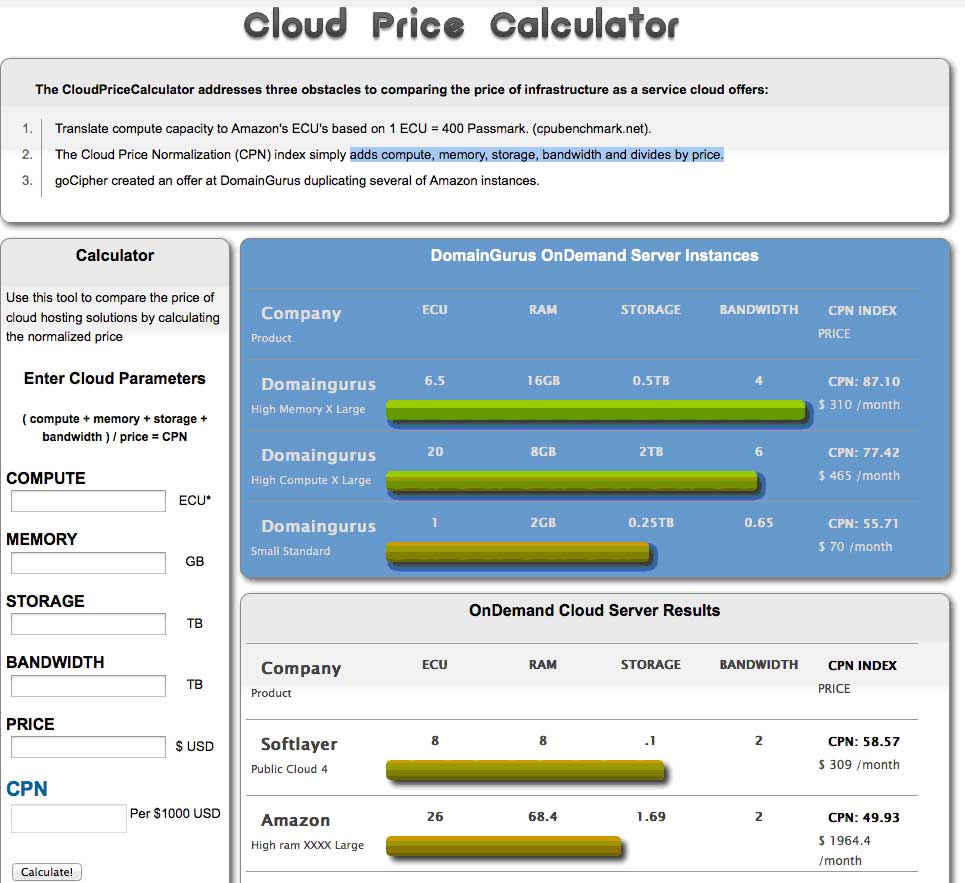This screenshot has height=883, width=965.
Task: Click 'High Memory X Large' product name
Action: click(308, 409)
